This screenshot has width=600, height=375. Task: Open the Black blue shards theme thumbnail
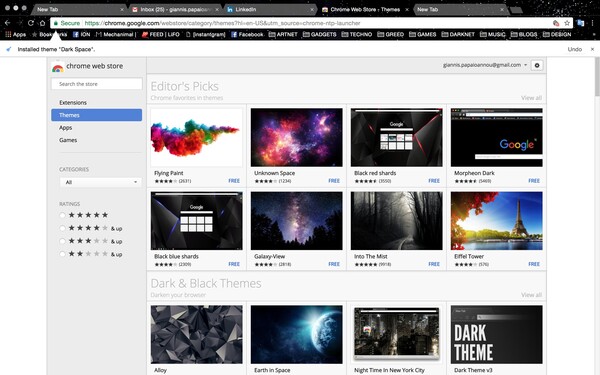196,221
